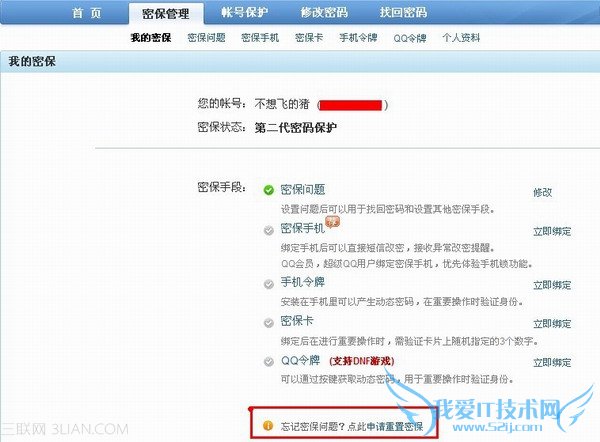Go to the 找回密码 tab
Image resolution: width=600 pixels, height=442 pixels.
tap(403, 12)
